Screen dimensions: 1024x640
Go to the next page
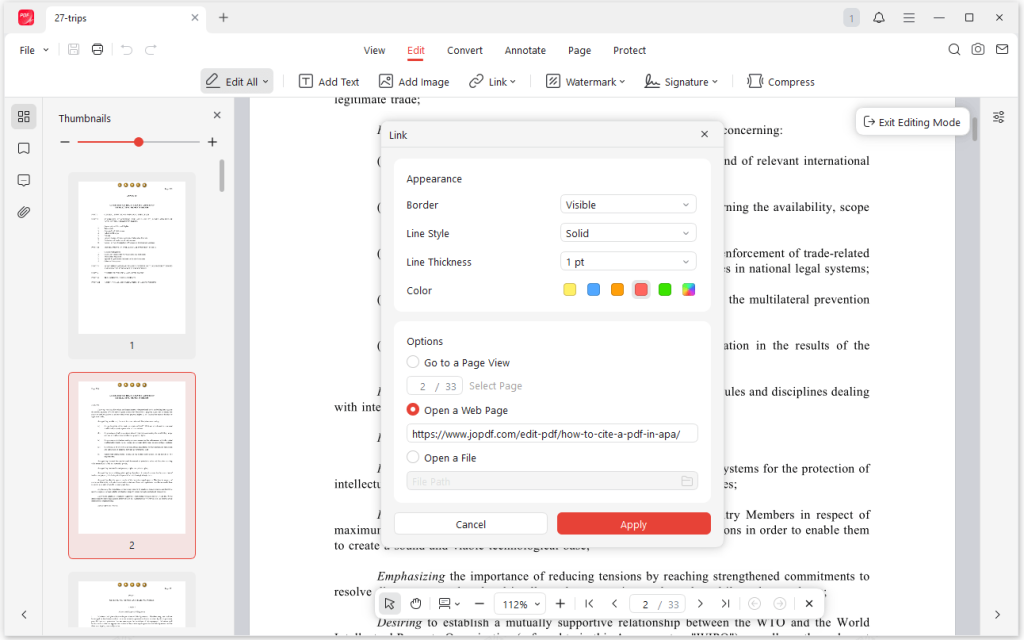coord(700,604)
